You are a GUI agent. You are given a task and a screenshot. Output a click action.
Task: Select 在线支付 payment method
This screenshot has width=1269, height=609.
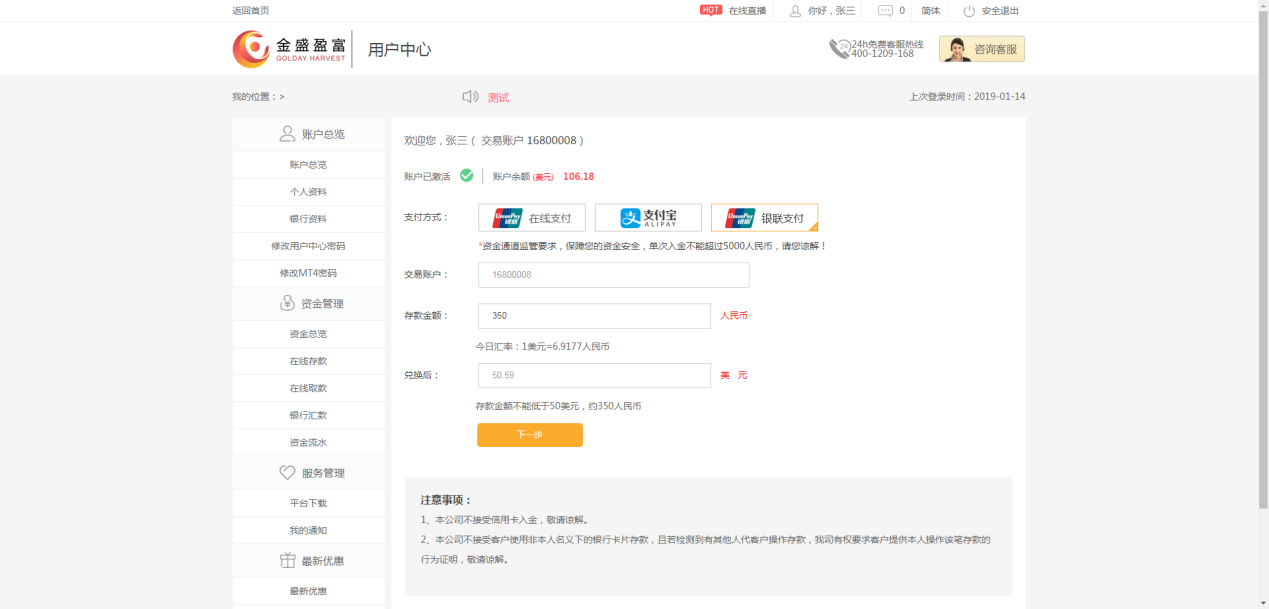pos(532,218)
